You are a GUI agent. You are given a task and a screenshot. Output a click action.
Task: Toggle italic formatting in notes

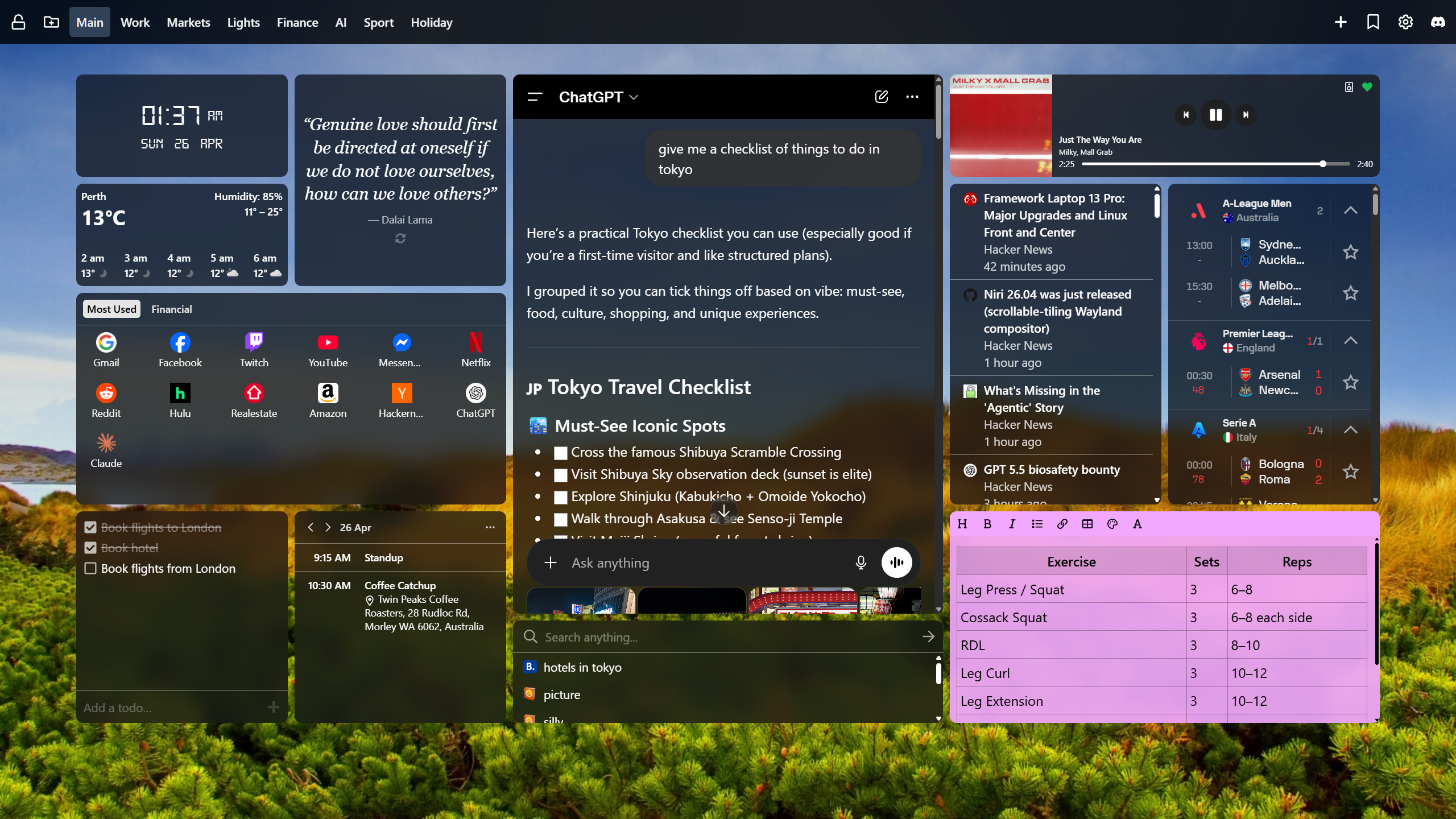coord(1012,524)
